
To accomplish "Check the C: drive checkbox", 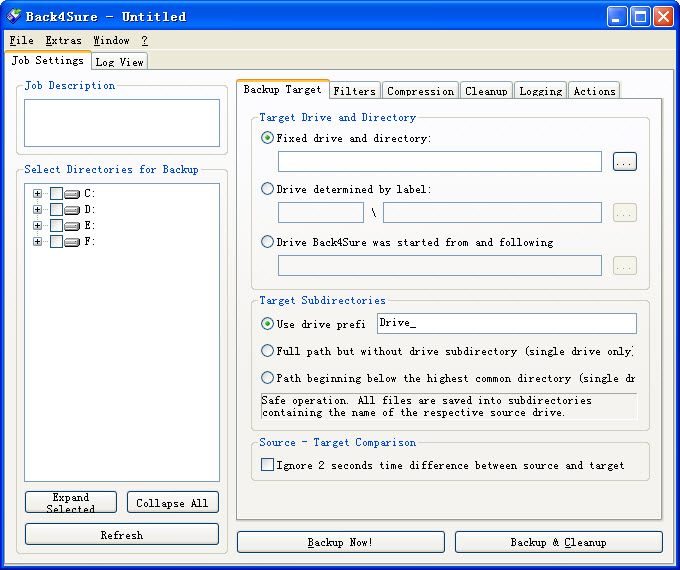I will point(56,194).
